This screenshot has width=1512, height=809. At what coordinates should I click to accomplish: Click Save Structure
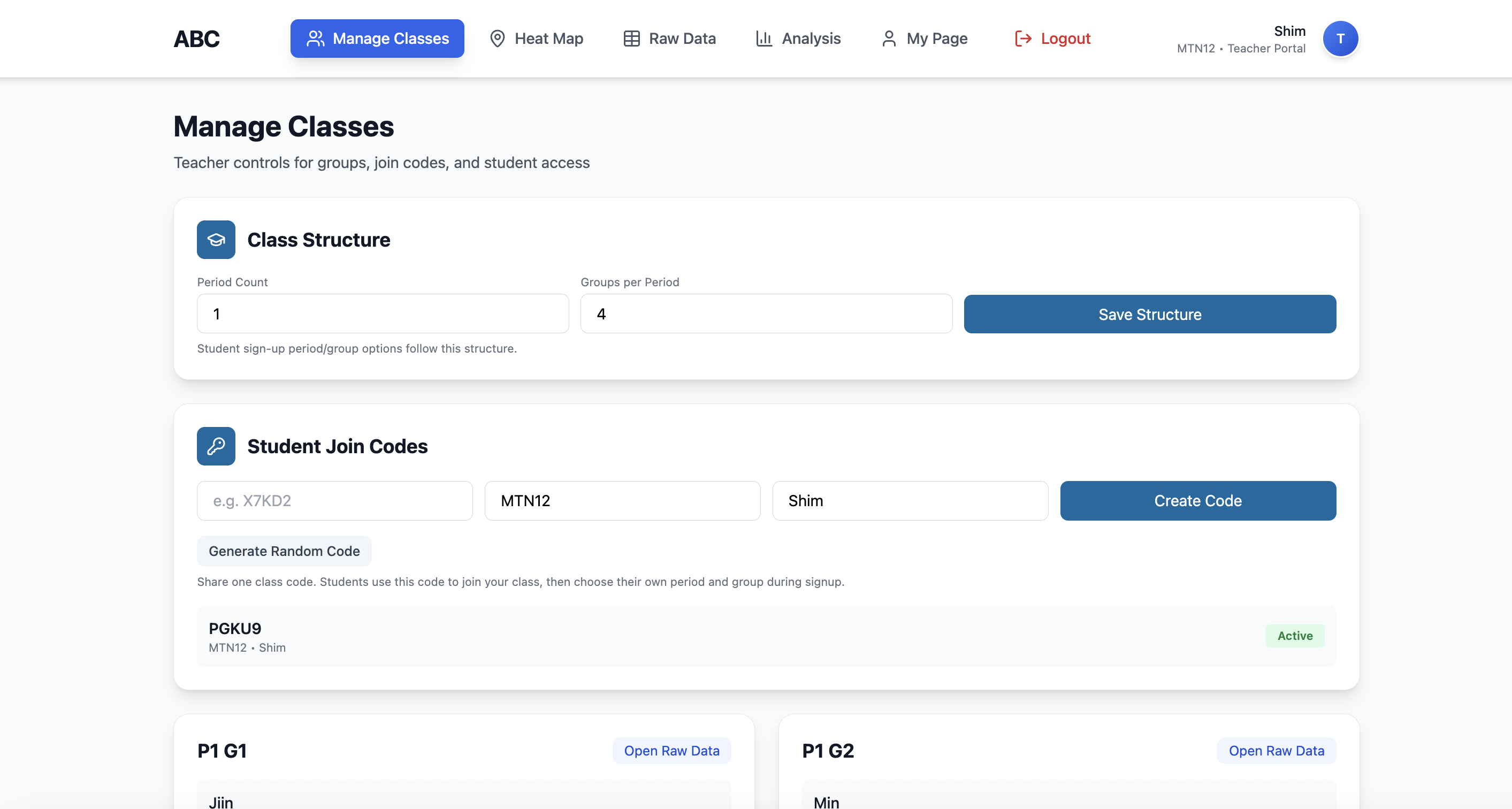(x=1149, y=314)
